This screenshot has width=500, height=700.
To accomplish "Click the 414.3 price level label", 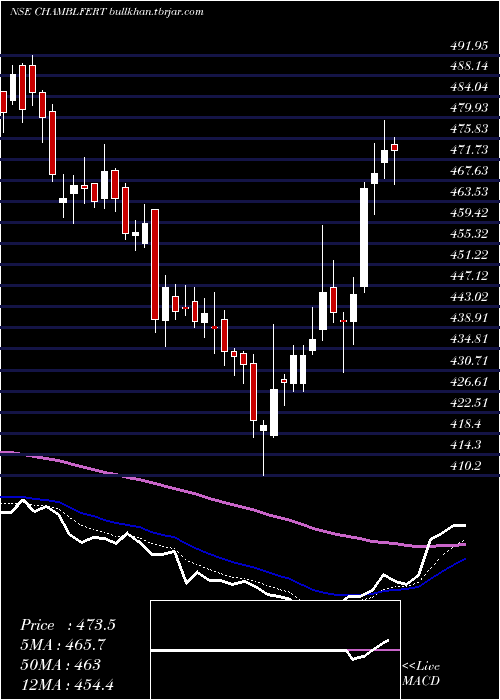I will 465,445.
